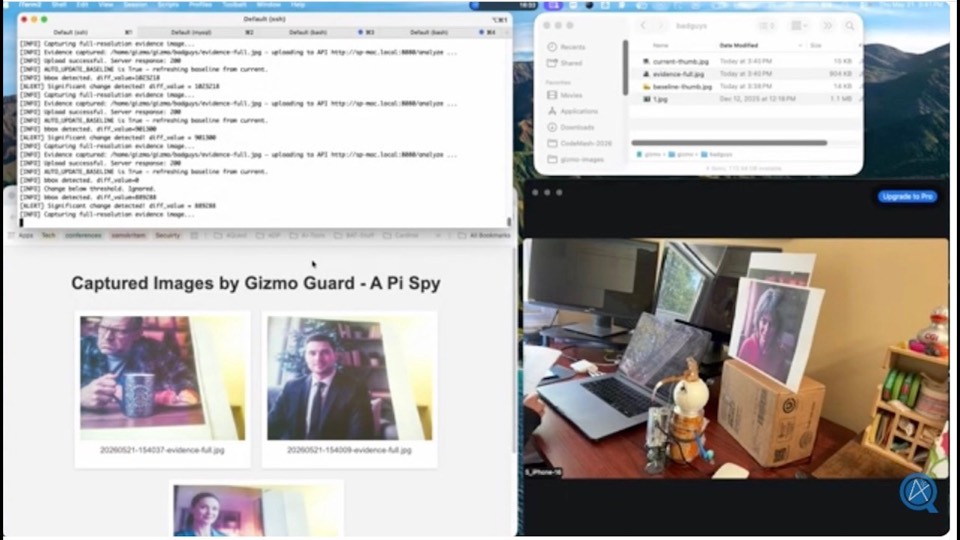Sort Finder files by Size column
The width and height of the screenshot is (960, 540).
click(816, 45)
